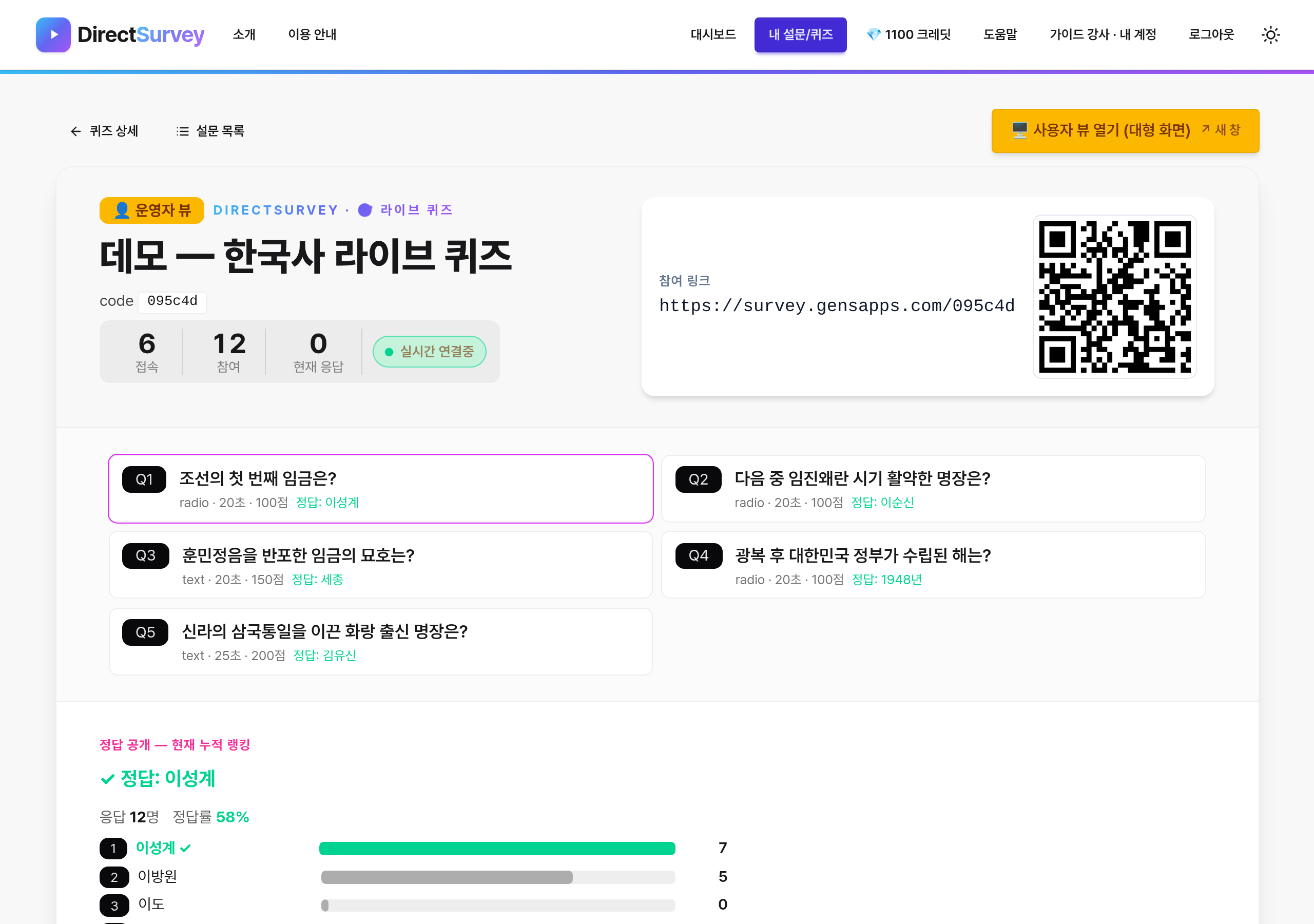Click the back arrow beside 퀴즈 상세
The image size is (1314, 924).
coord(75,131)
